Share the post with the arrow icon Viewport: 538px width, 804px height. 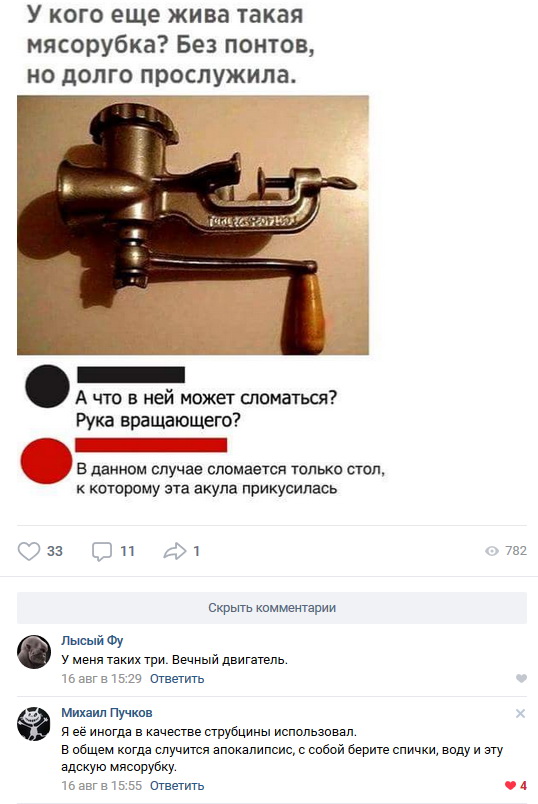[175, 551]
